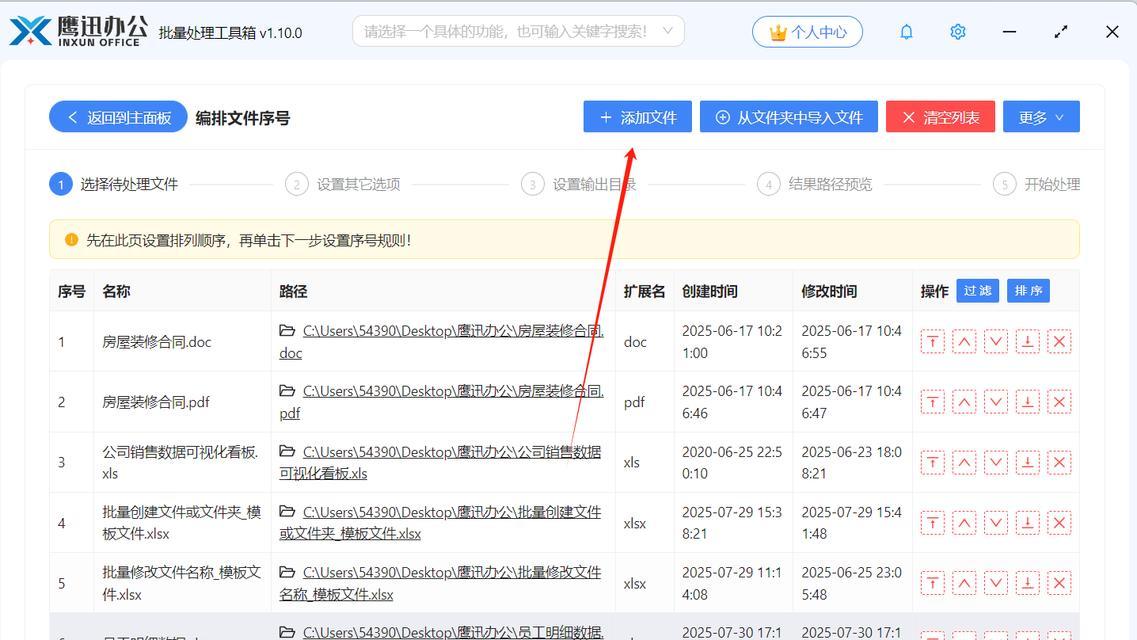Screen dimensions: 1137x640
Task: Move 房屋装修合同.doc up one row
Action: click(964, 341)
